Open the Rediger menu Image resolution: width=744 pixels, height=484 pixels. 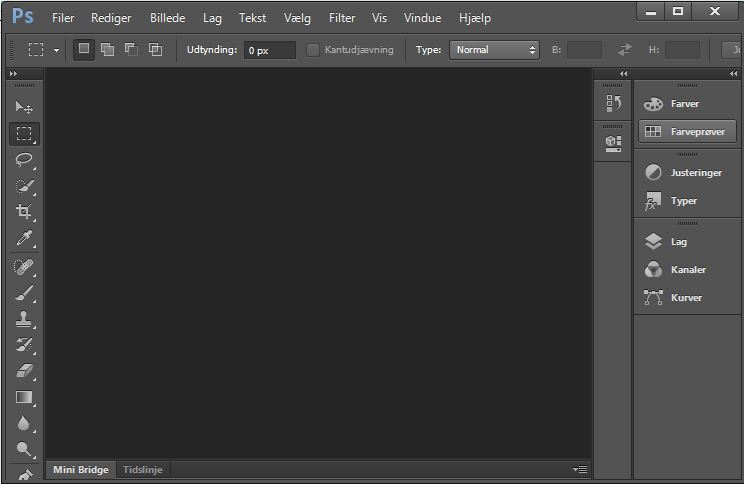click(111, 18)
